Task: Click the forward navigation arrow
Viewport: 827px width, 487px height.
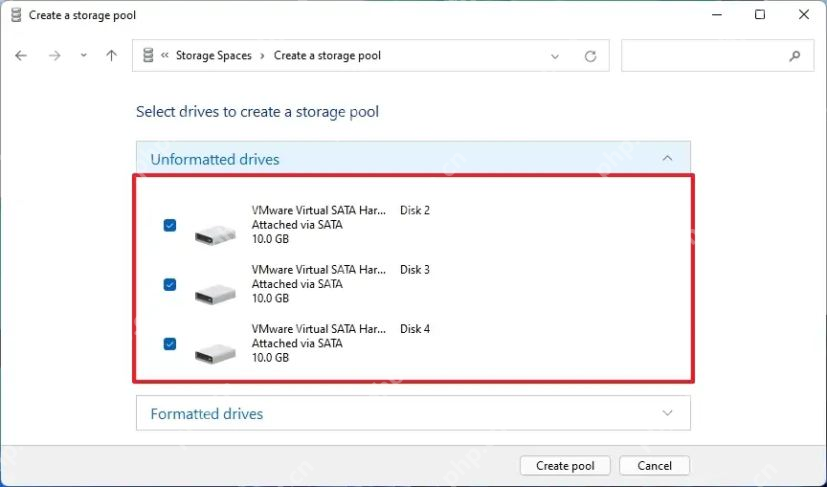Action: [54, 55]
